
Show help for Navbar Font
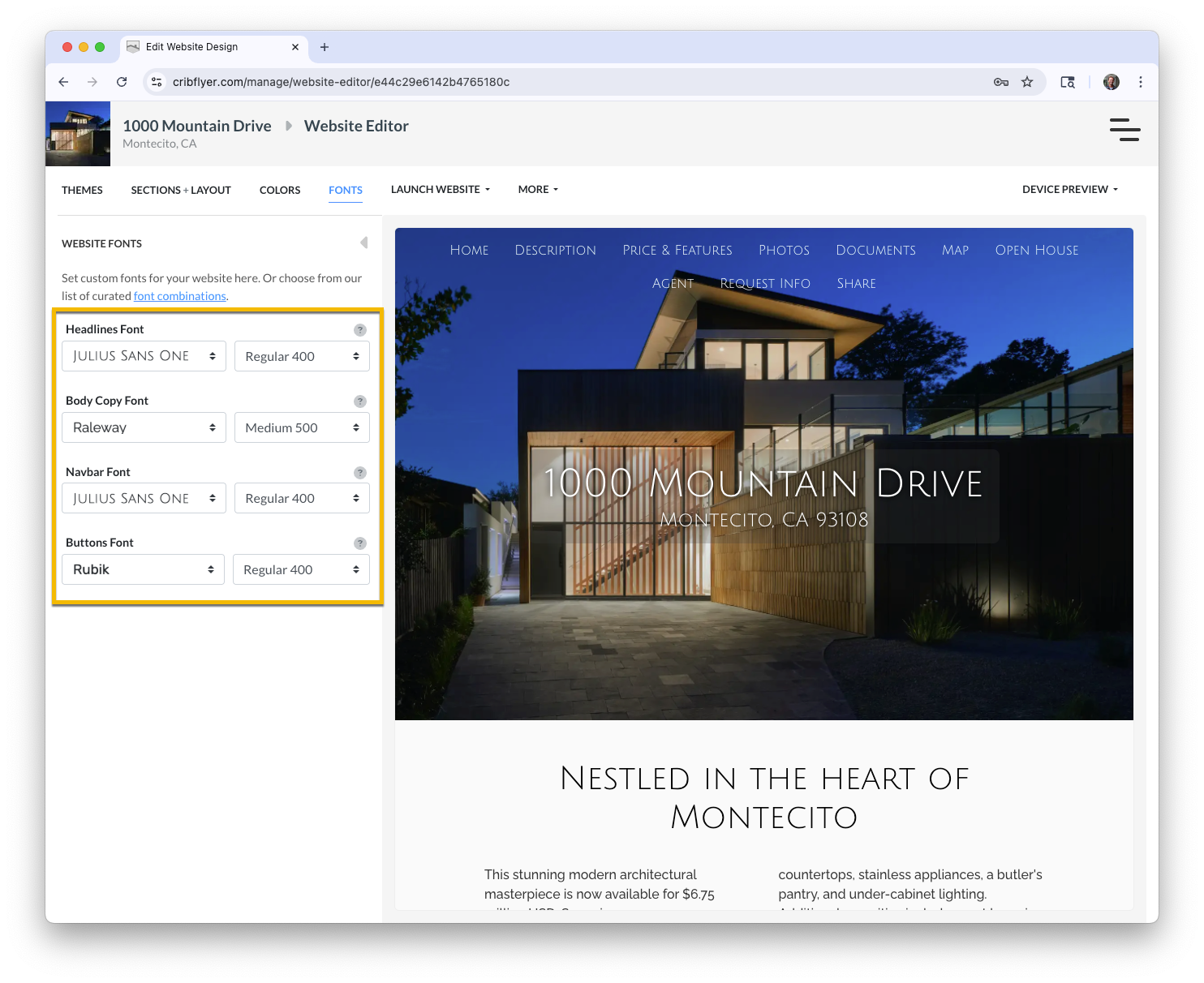(x=360, y=473)
